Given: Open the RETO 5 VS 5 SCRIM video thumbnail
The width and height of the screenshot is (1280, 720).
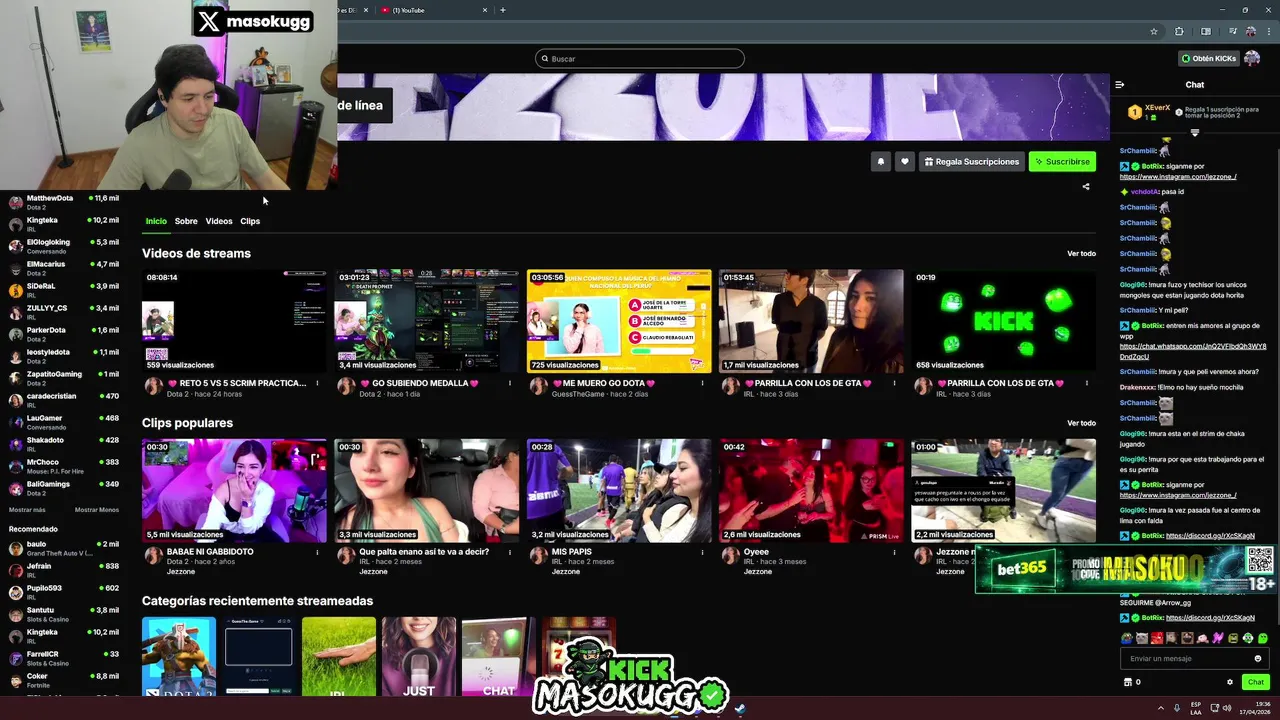Looking at the screenshot, I should click(234, 321).
